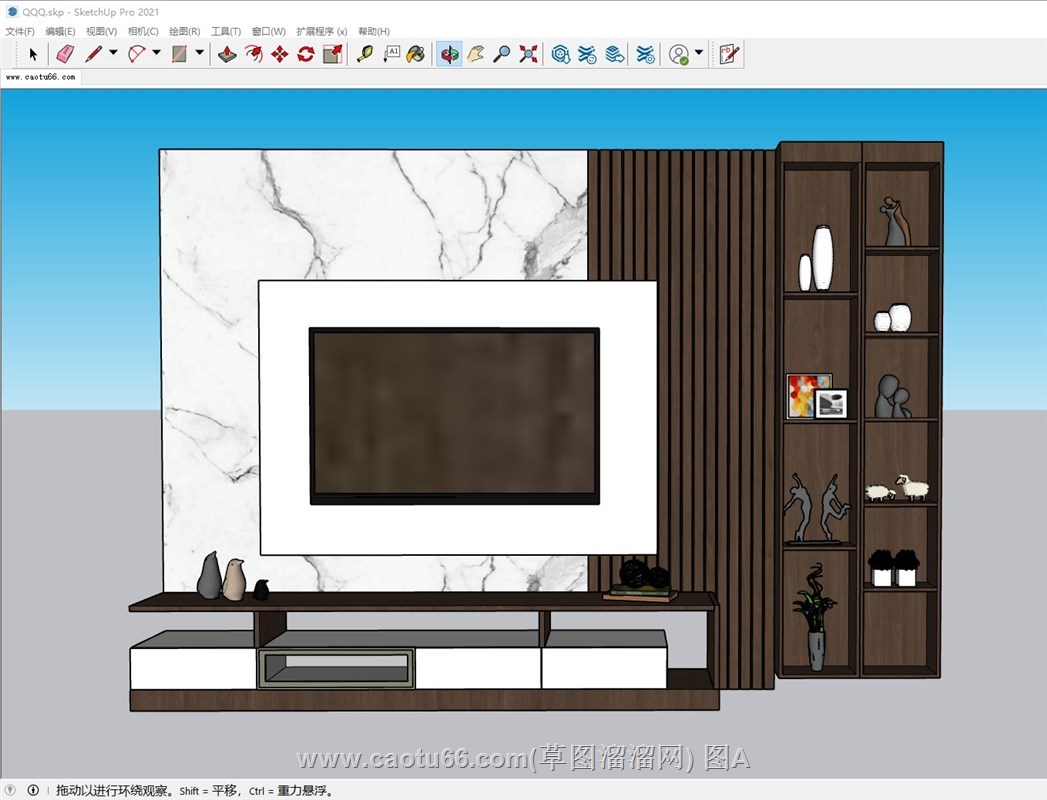
Task: Pick the Eraser tool
Action: point(65,54)
